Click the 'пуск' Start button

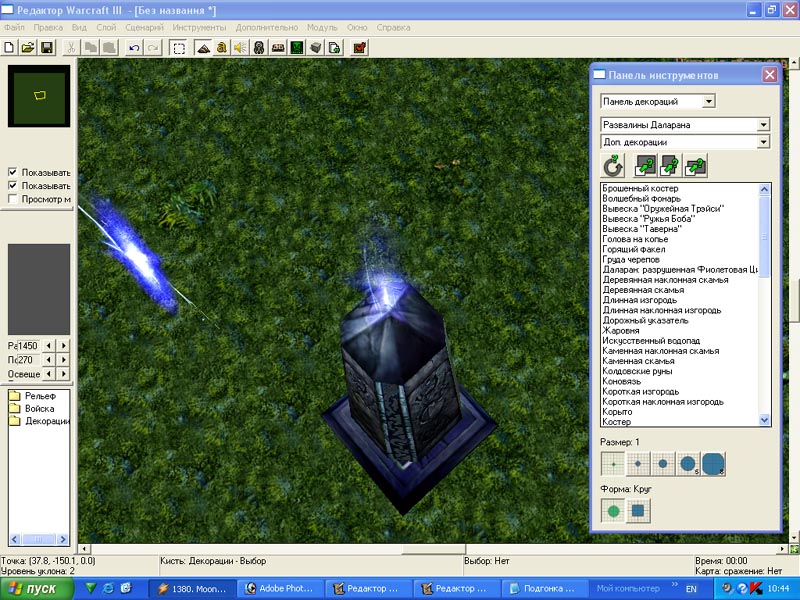pyautogui.click(x=37, y=588)
